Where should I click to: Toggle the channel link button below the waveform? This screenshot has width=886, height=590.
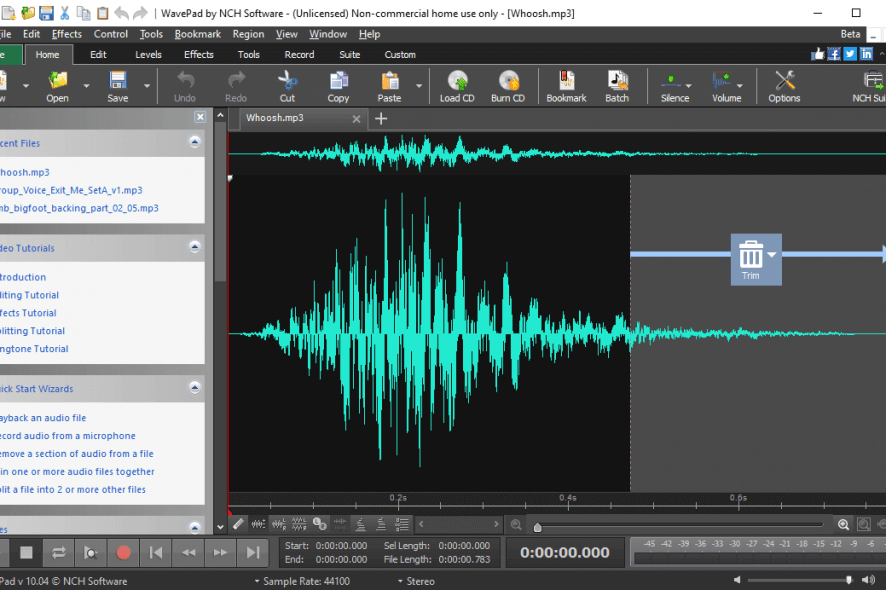coord(320,524)
